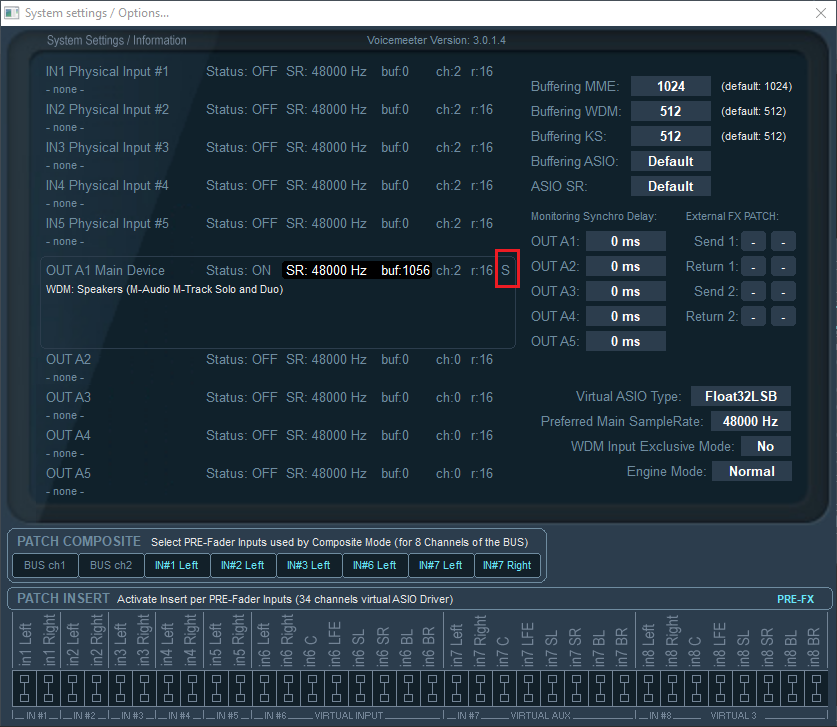Open Preferred Main SampleRate 48000 Hz selector
Viewport: 837px width, 727px height.
[750, 421]
